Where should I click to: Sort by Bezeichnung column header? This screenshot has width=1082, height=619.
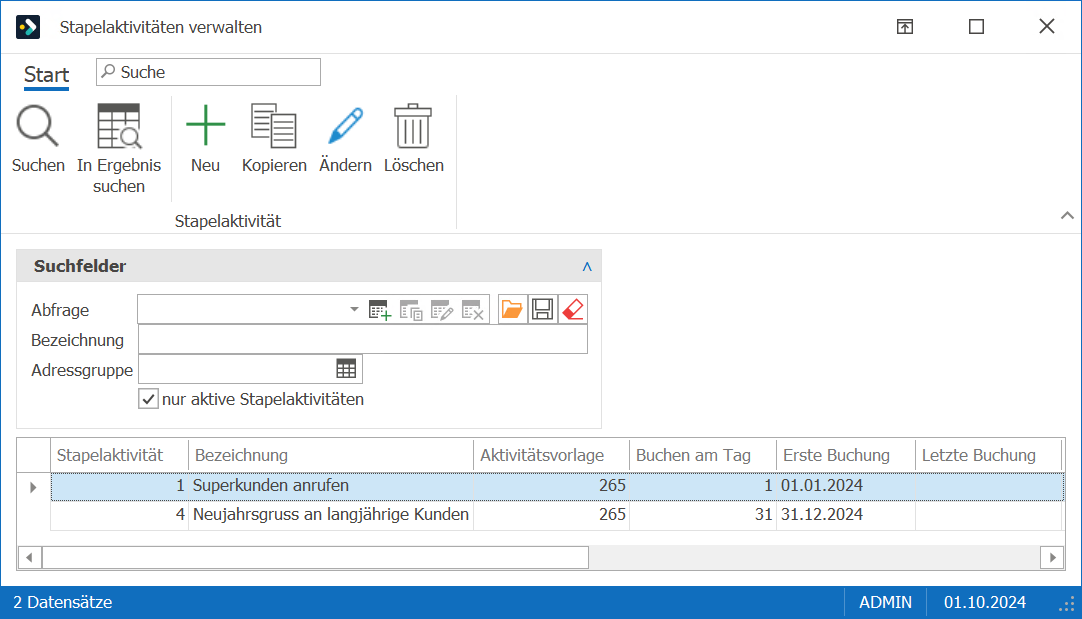331,455
